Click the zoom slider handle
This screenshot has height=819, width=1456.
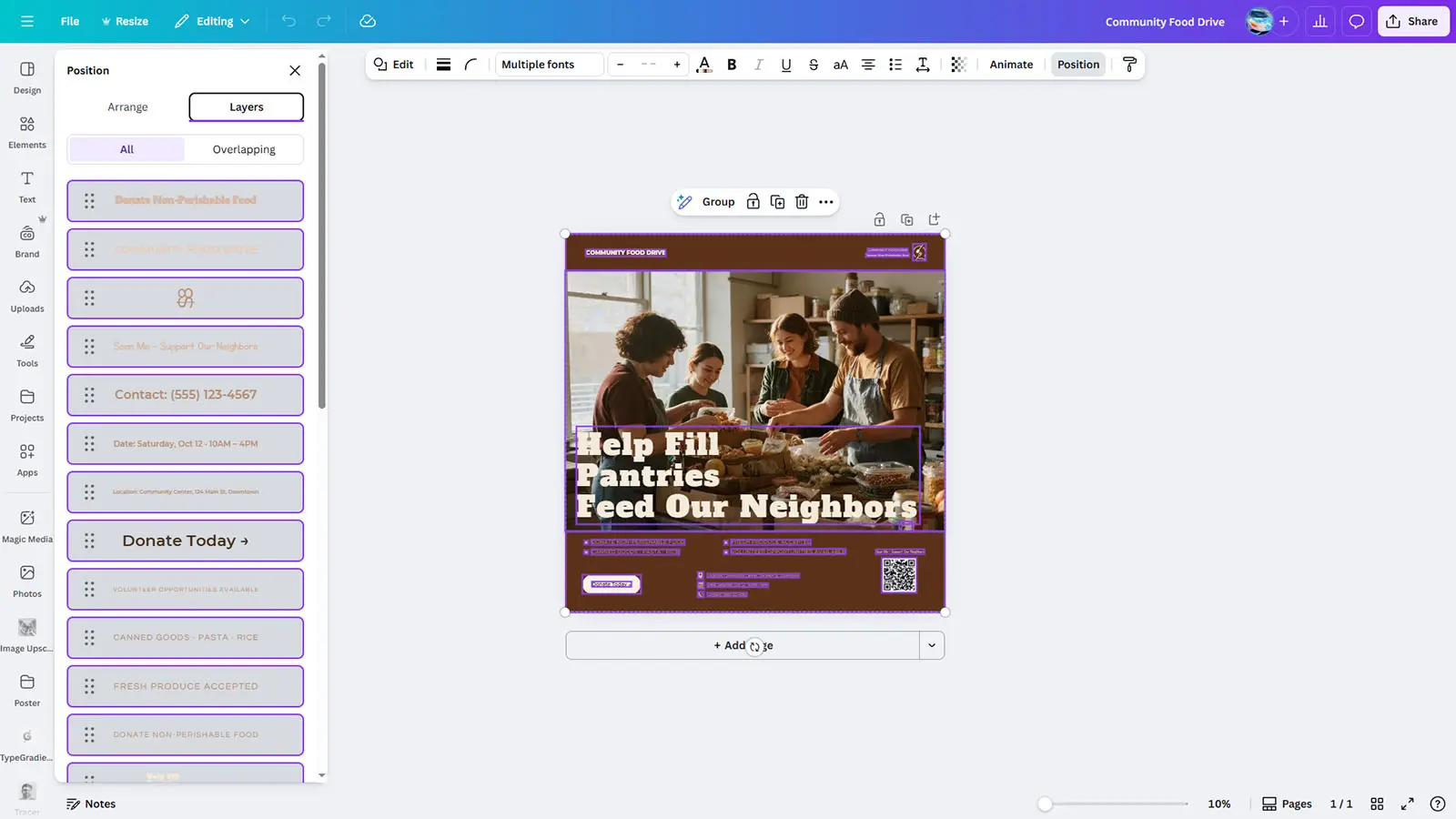click(1046, 804)
